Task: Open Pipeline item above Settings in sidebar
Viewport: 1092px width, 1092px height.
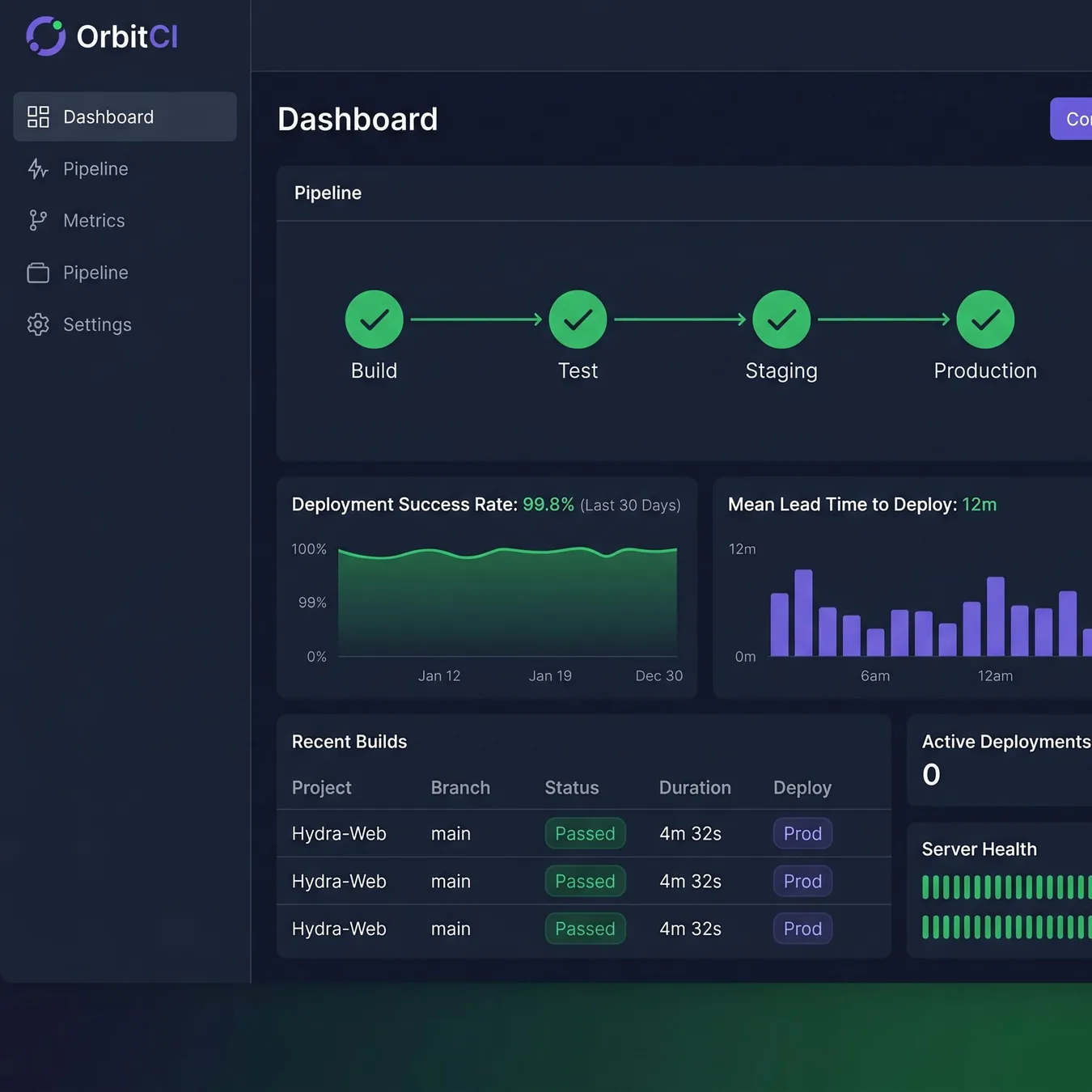Action: tap(125, 273)
